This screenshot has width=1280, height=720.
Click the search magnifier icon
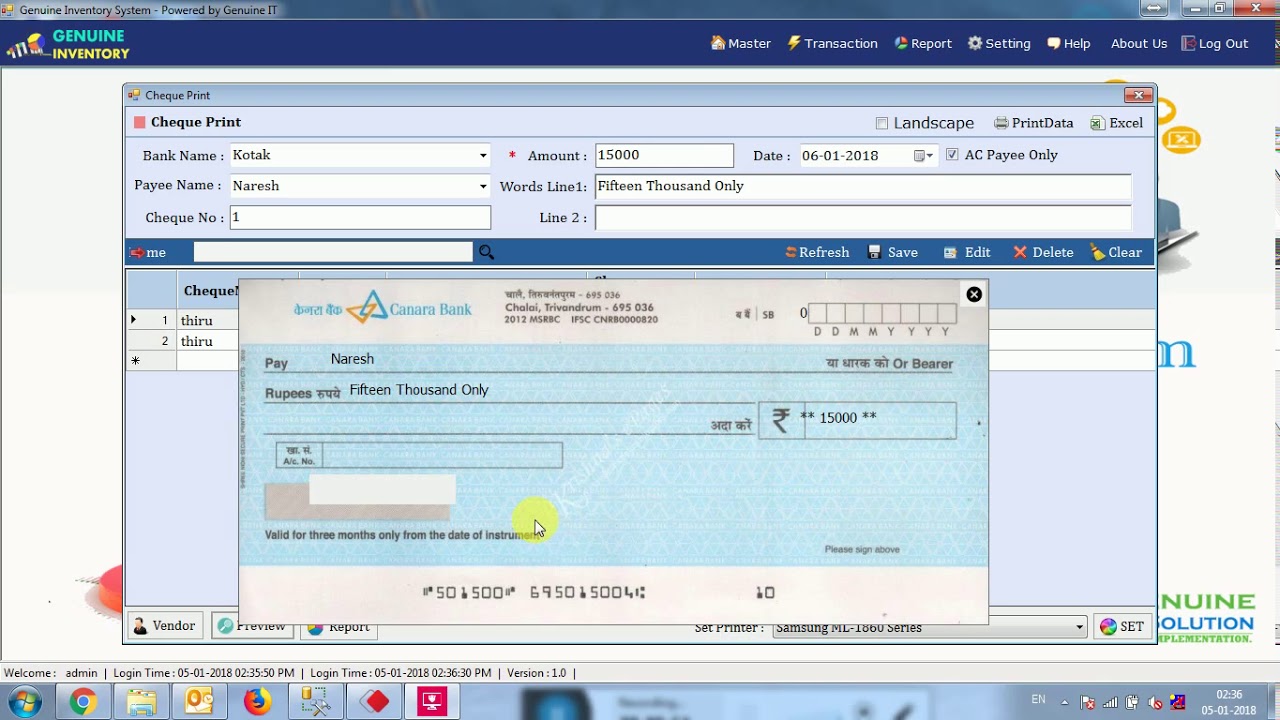click(486, 252)
